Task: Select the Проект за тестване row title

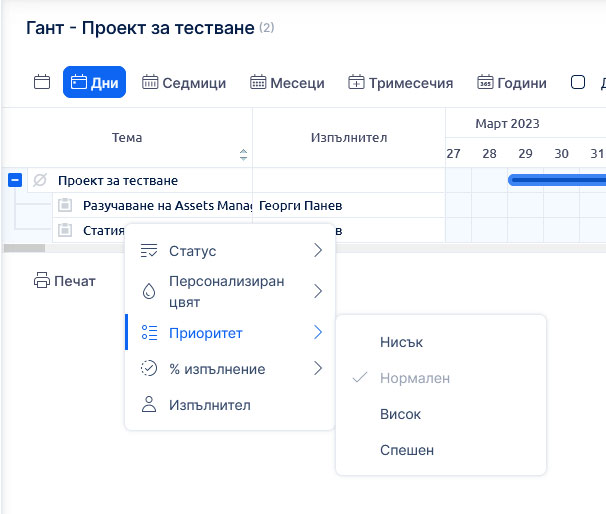Action: 118,180
